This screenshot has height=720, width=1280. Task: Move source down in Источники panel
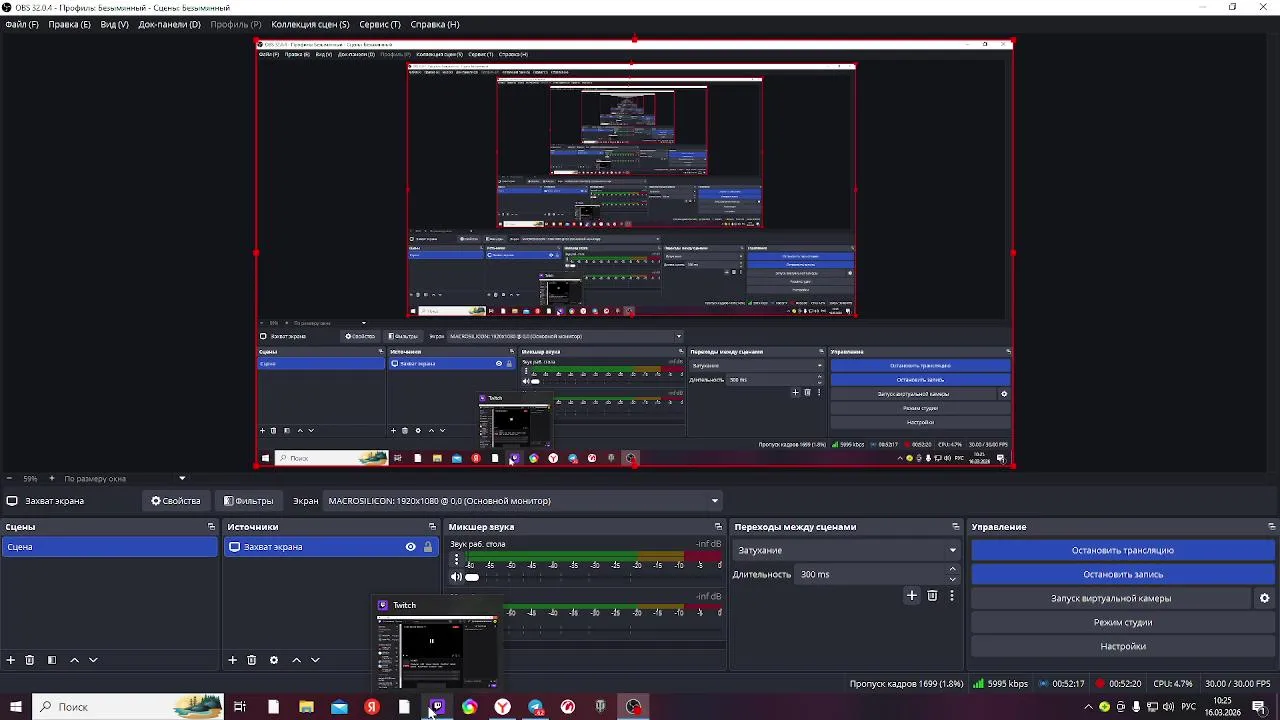tap(315, 660)
